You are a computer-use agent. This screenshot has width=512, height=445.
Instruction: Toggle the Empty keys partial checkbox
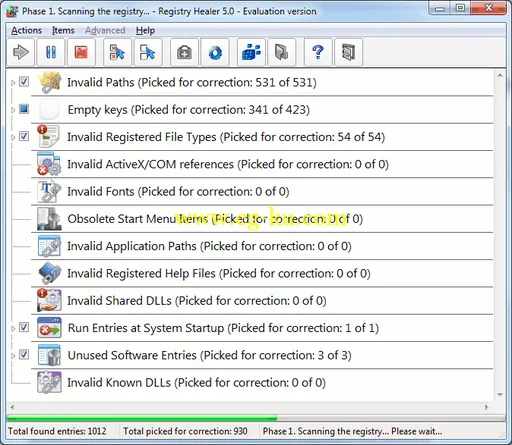point(24,109)
